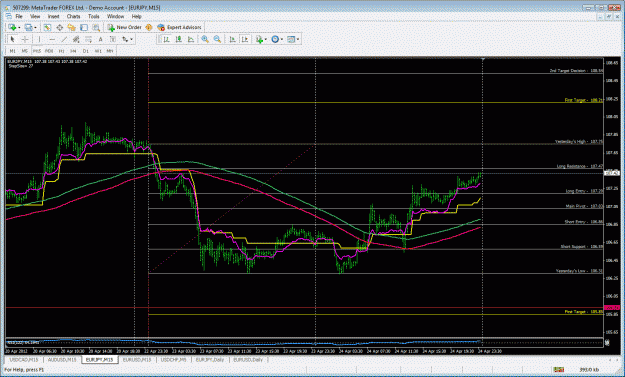625x377 pixels.
Task: Zoom in on the chart
Action: 205,39
